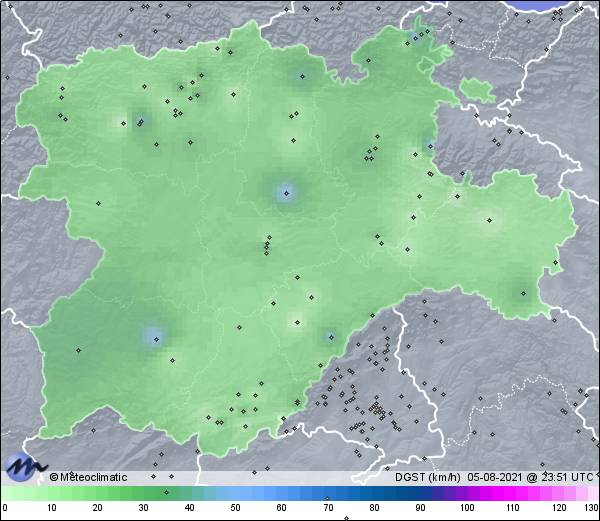Click the time 23:51 UTC
This screenshot has height=521, width=600.
point(566,477)
